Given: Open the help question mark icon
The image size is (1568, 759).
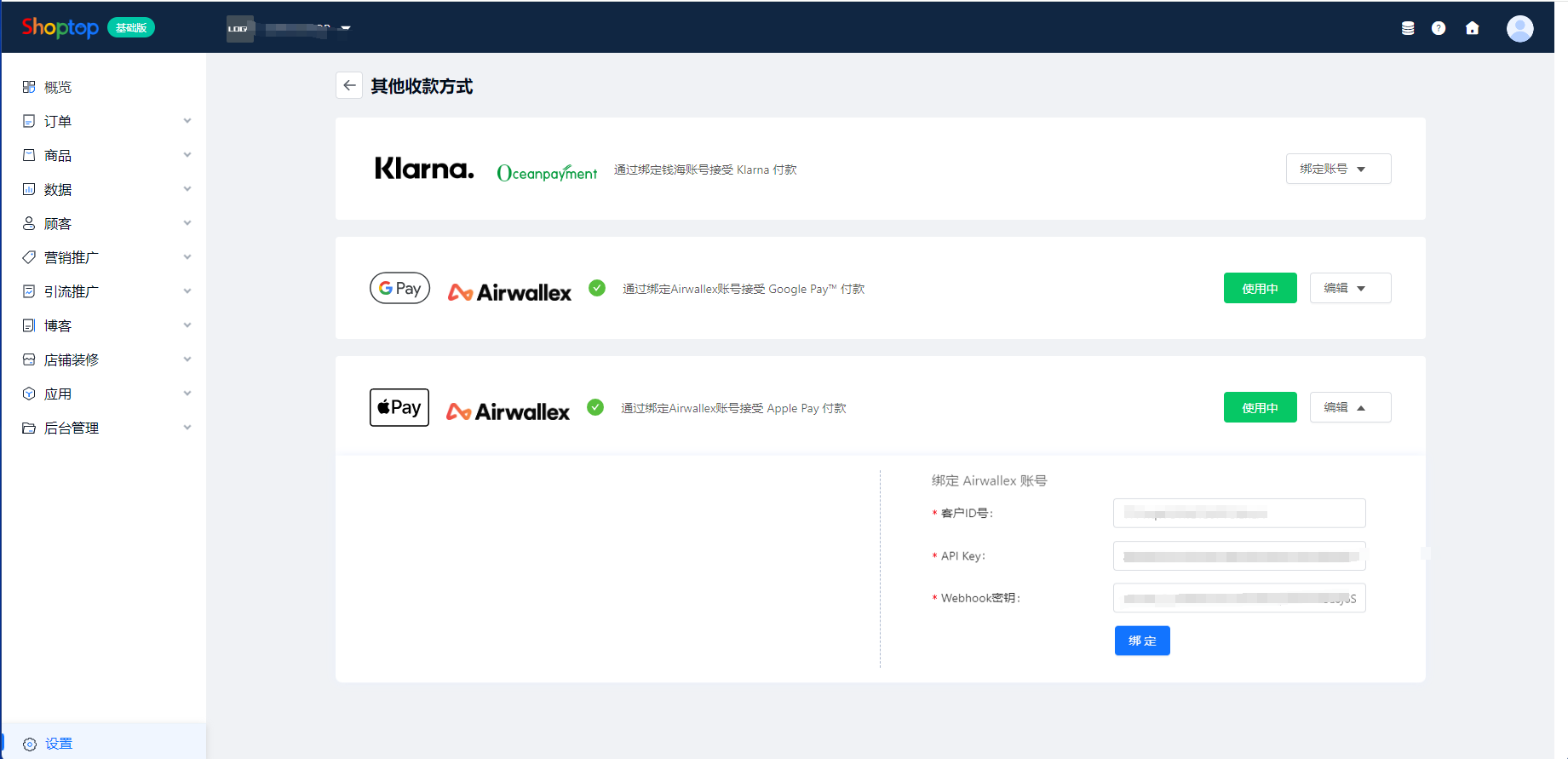Looking at the screenshot, I should click(1439, 28).
